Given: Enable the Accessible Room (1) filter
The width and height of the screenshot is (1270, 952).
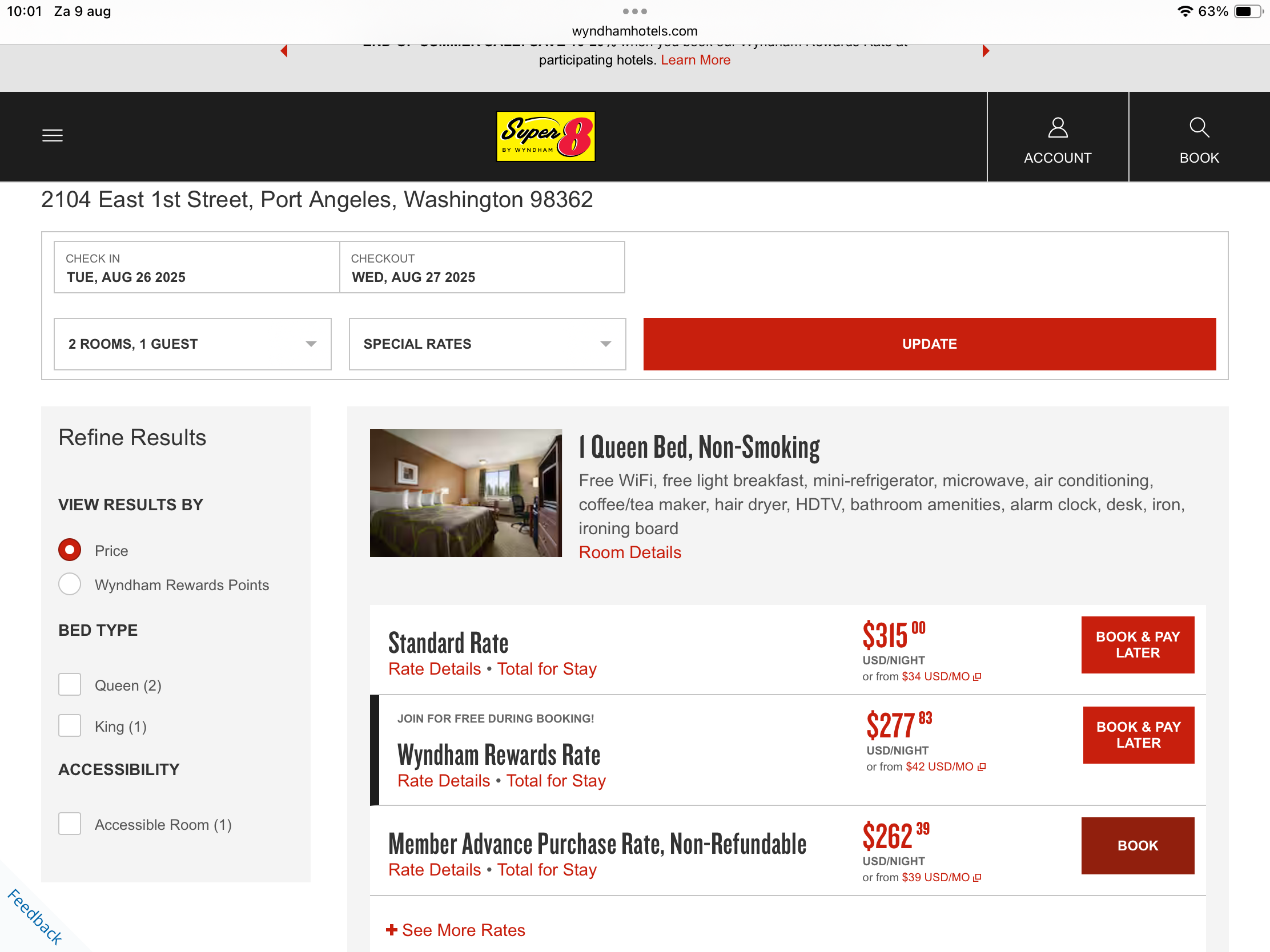Looking at the screenshot, I should pos(70,824).
